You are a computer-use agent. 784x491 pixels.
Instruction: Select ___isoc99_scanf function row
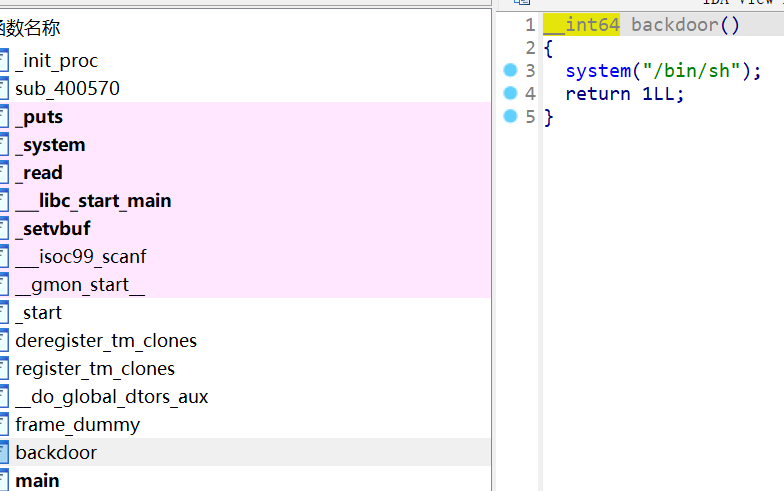[245, 256]
